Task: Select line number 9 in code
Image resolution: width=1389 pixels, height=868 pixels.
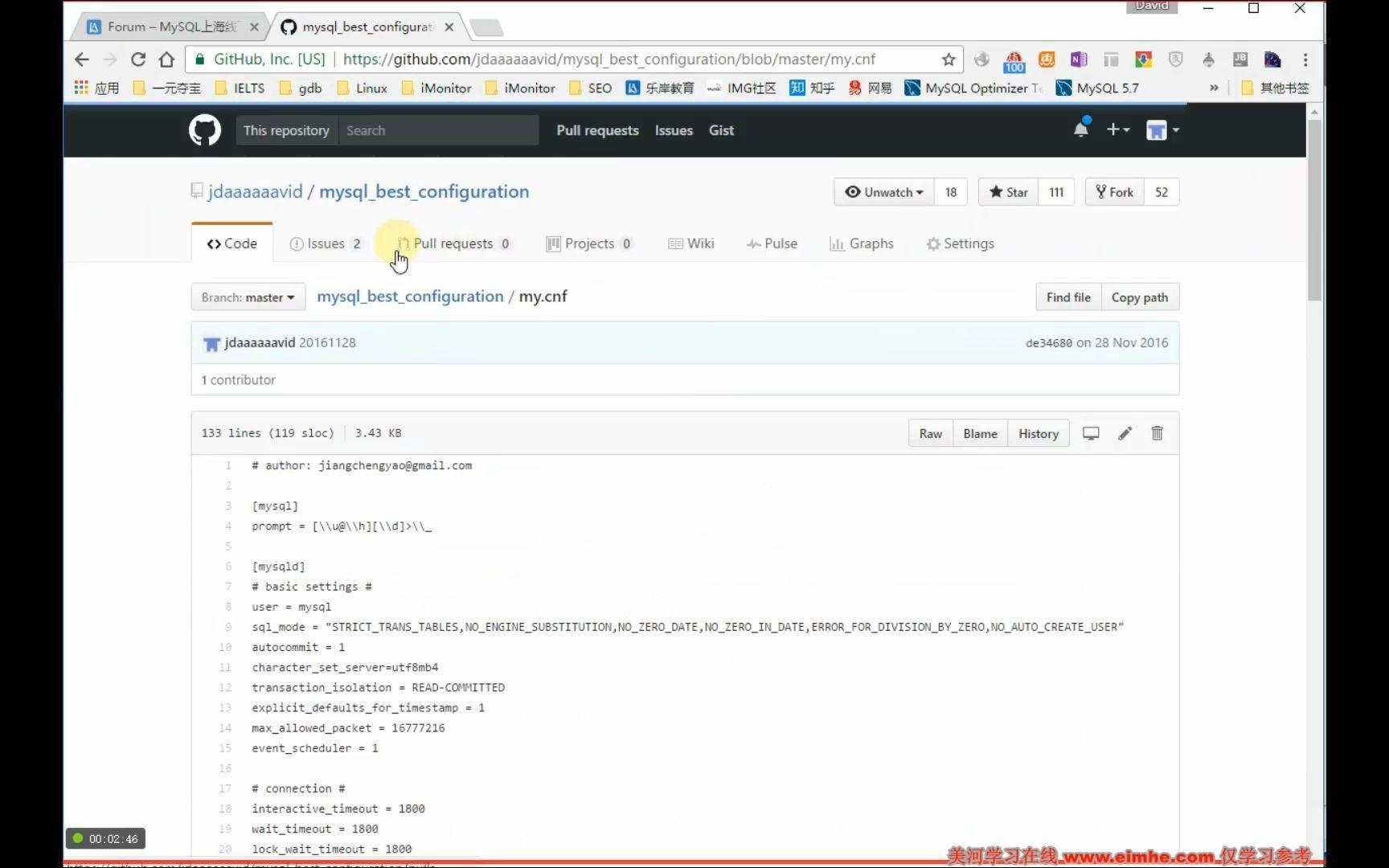Action: tap(228, 627)
